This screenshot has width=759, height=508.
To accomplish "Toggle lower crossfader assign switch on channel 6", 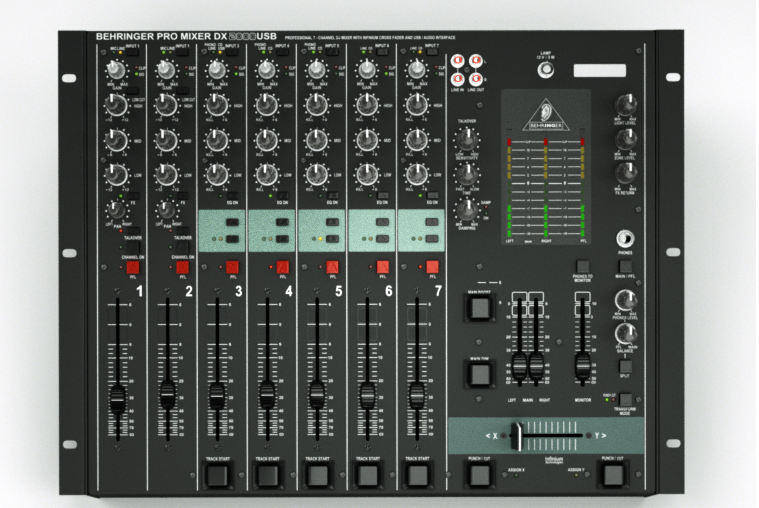I will click(x=382, y=239).
